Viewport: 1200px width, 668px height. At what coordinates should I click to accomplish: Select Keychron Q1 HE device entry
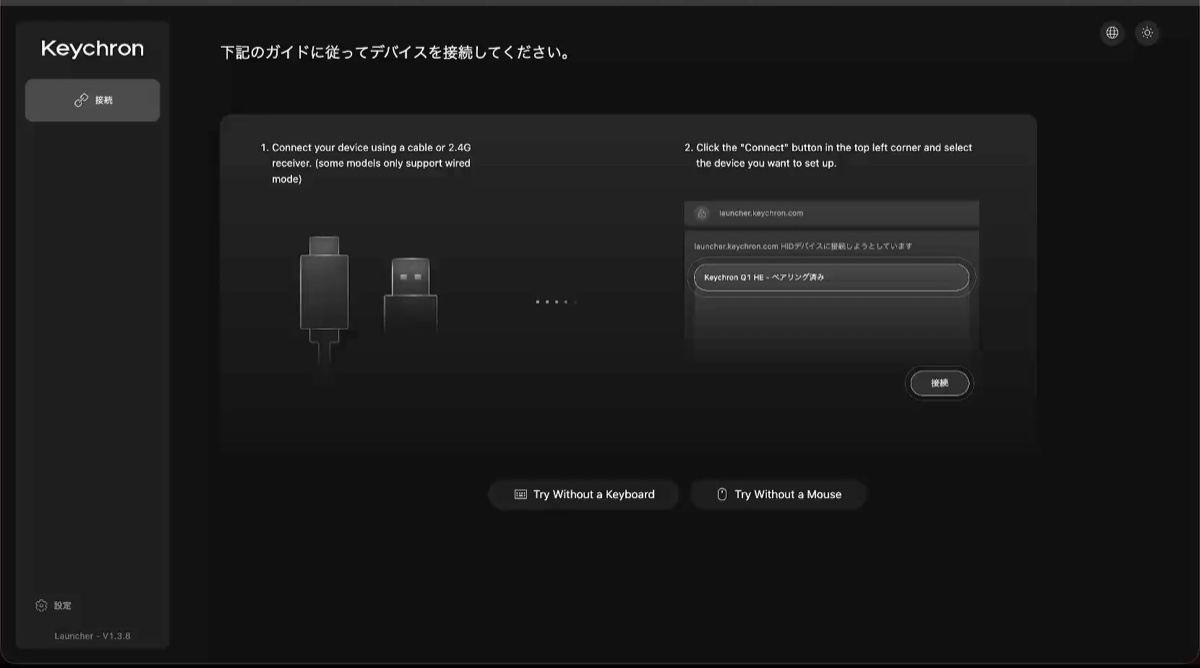[x=831, y=277]
